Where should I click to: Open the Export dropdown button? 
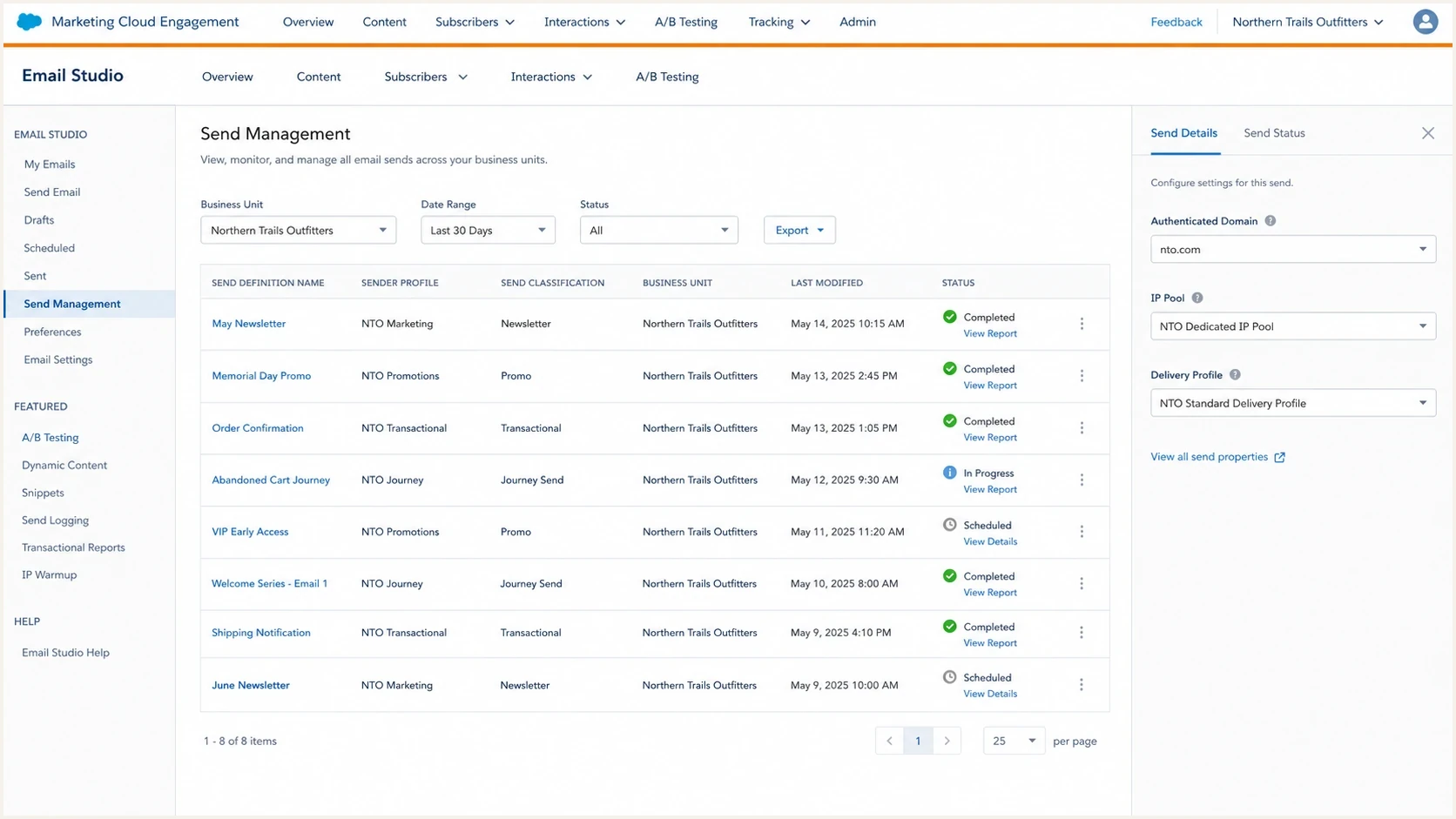799,231
